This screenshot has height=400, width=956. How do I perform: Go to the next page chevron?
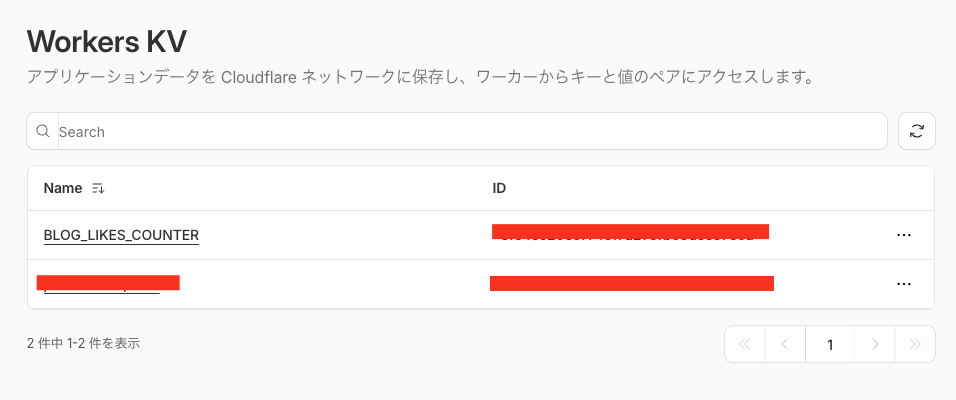875,344
